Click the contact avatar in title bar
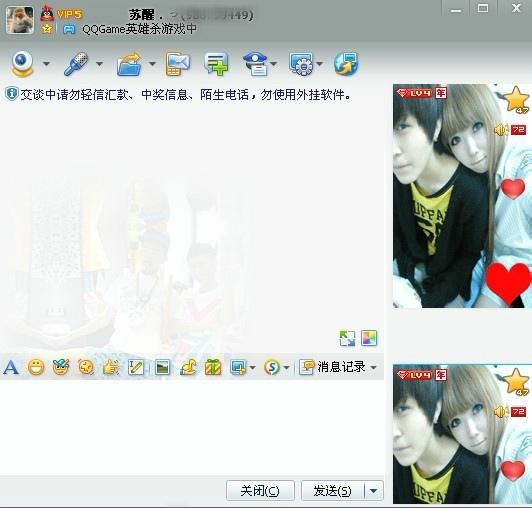532x508 pixels. pos(20,20)
